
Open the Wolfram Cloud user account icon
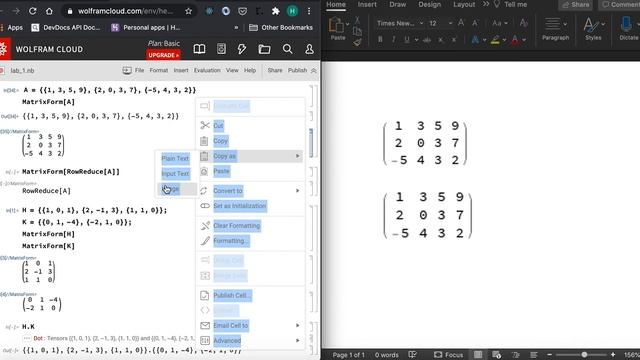pyautogui.click(x=309, y=49)
